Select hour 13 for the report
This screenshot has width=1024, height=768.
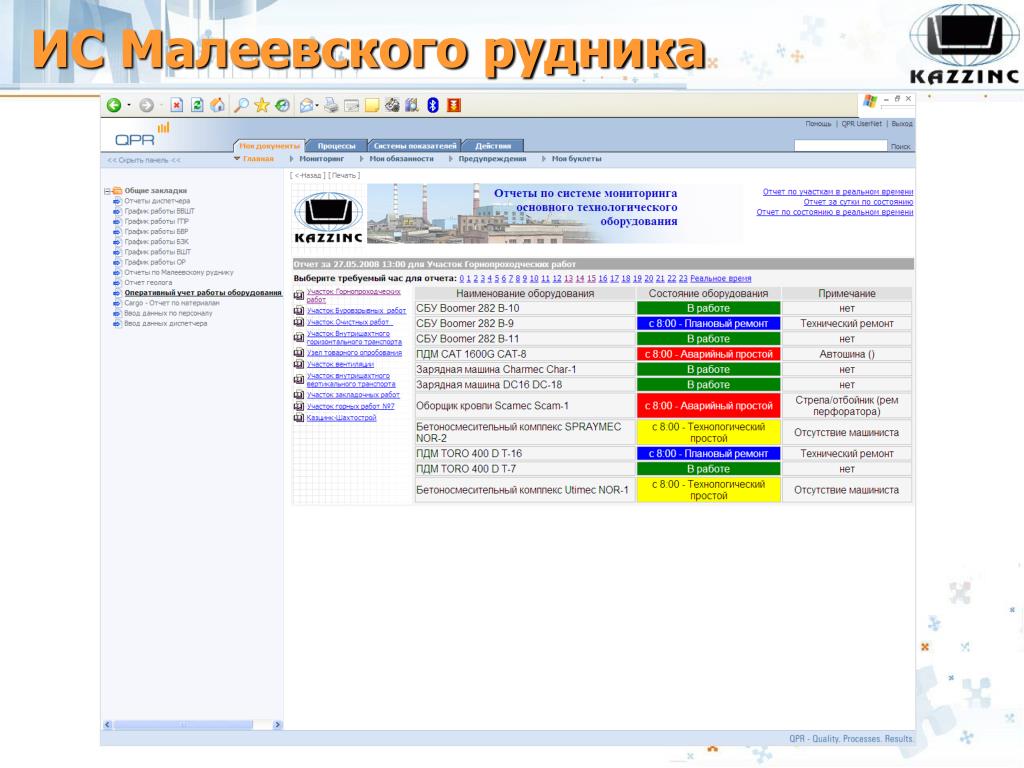[568, 279]
